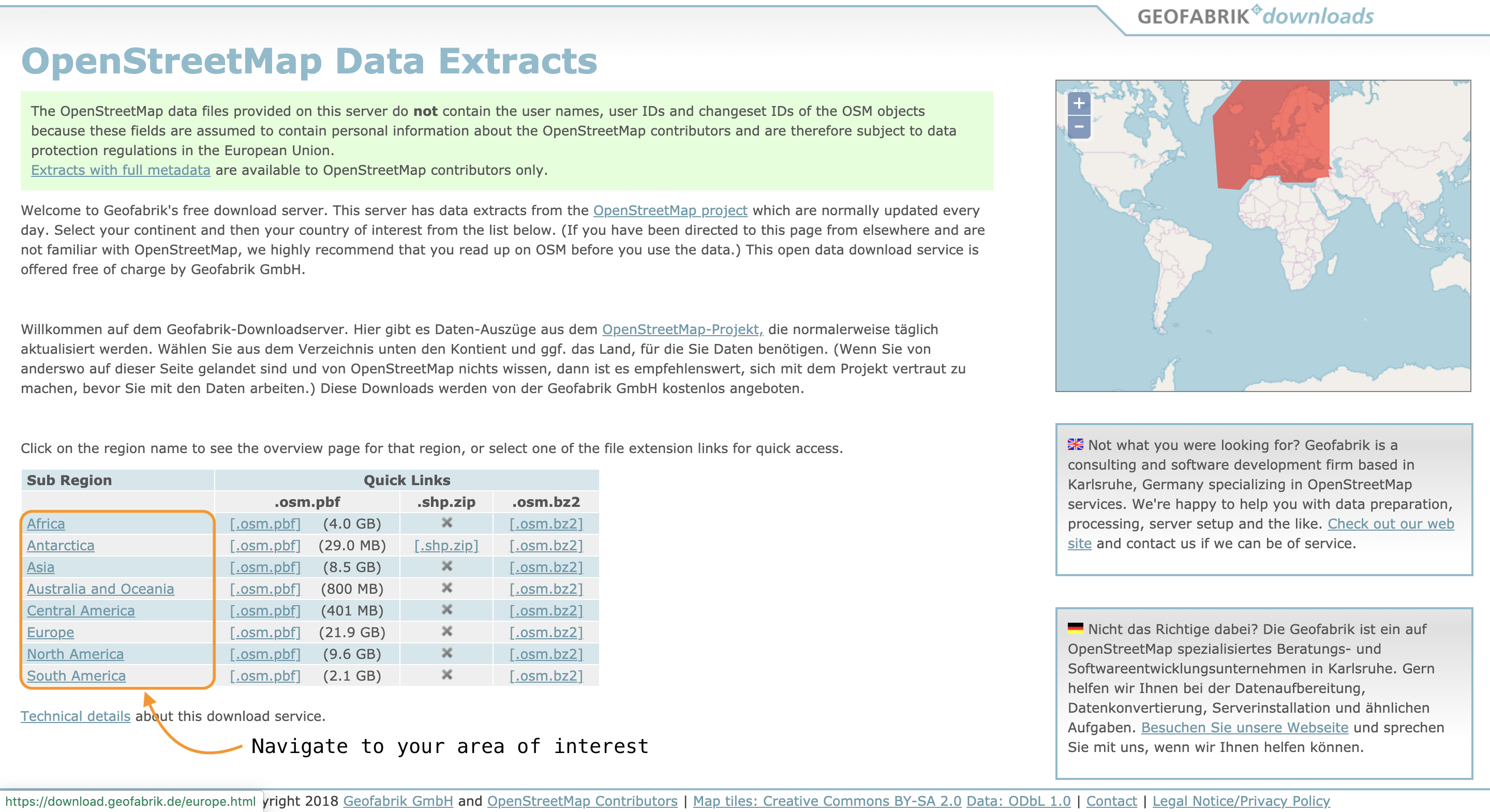Download Asia .osm.pbf file
1490x812 pixels.
click(265, 567)
